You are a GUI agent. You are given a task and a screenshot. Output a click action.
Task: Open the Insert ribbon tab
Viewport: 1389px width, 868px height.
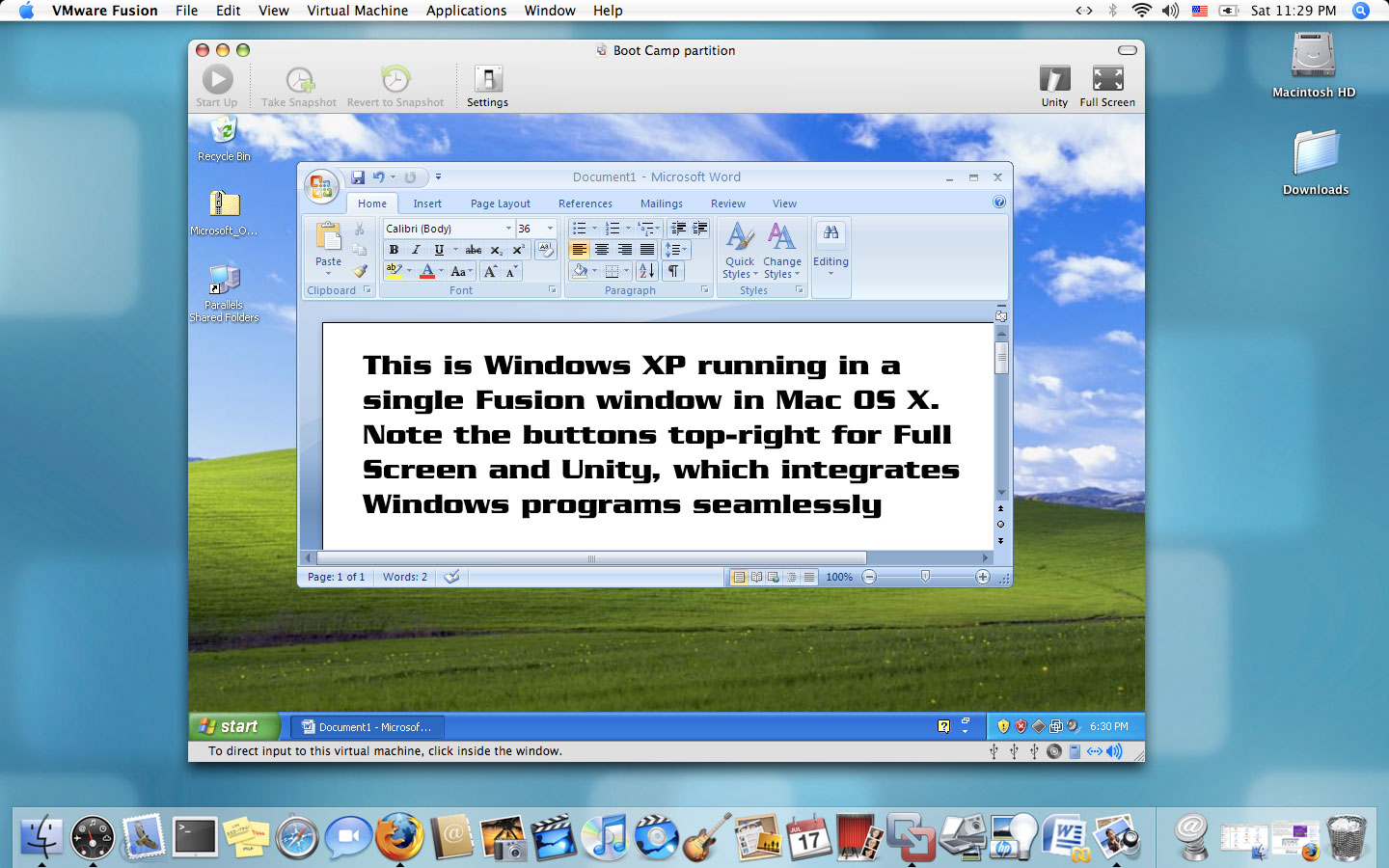(427, 203)
